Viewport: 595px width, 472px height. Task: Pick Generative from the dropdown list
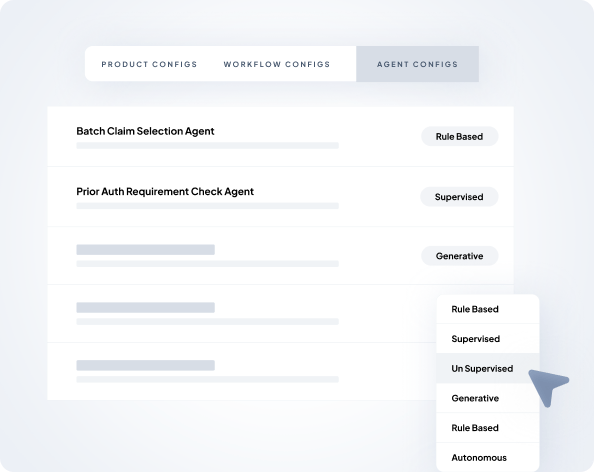[x=488, y=398]
